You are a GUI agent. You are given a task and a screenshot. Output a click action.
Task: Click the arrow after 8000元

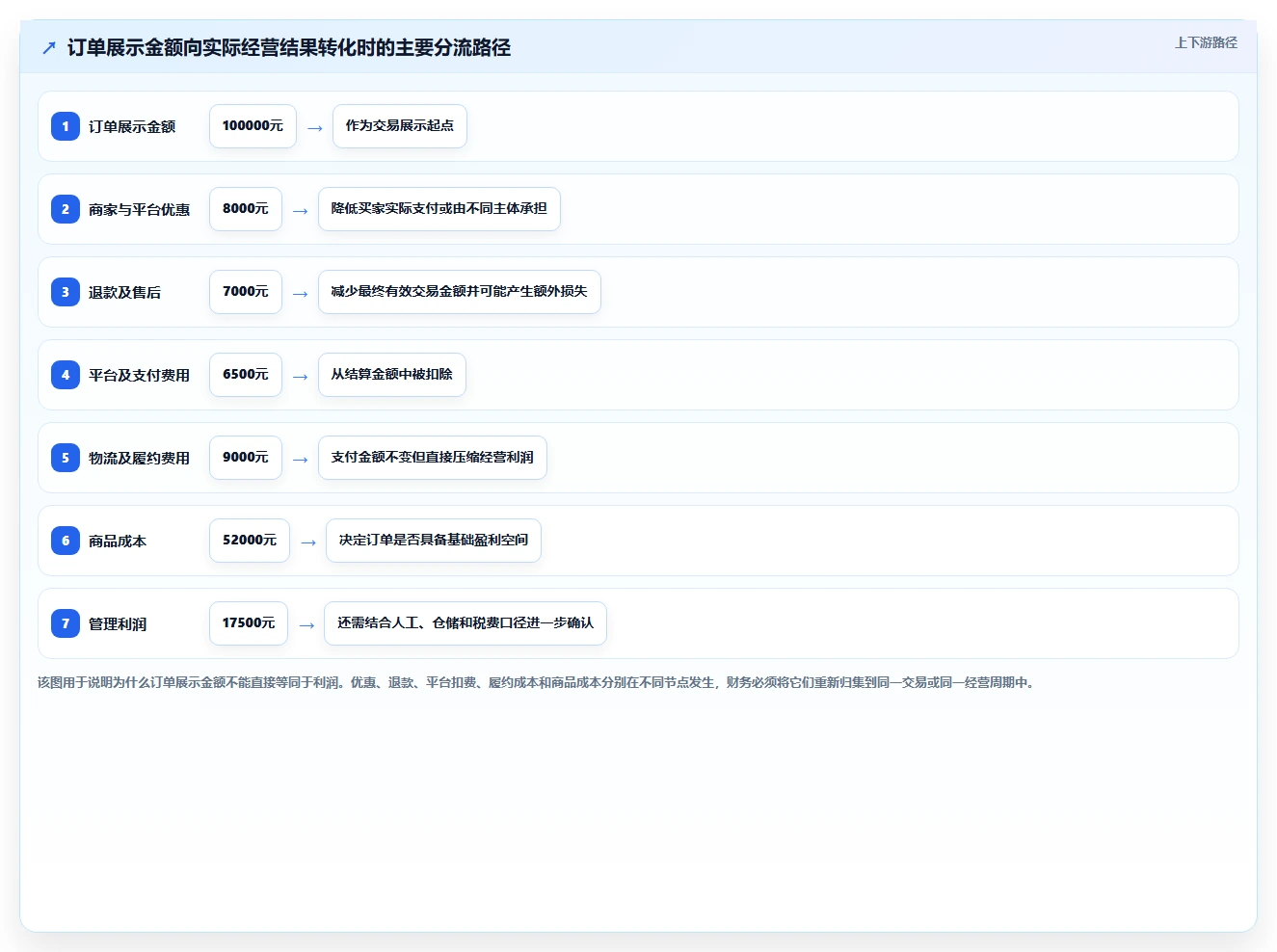tap(301, 210)
